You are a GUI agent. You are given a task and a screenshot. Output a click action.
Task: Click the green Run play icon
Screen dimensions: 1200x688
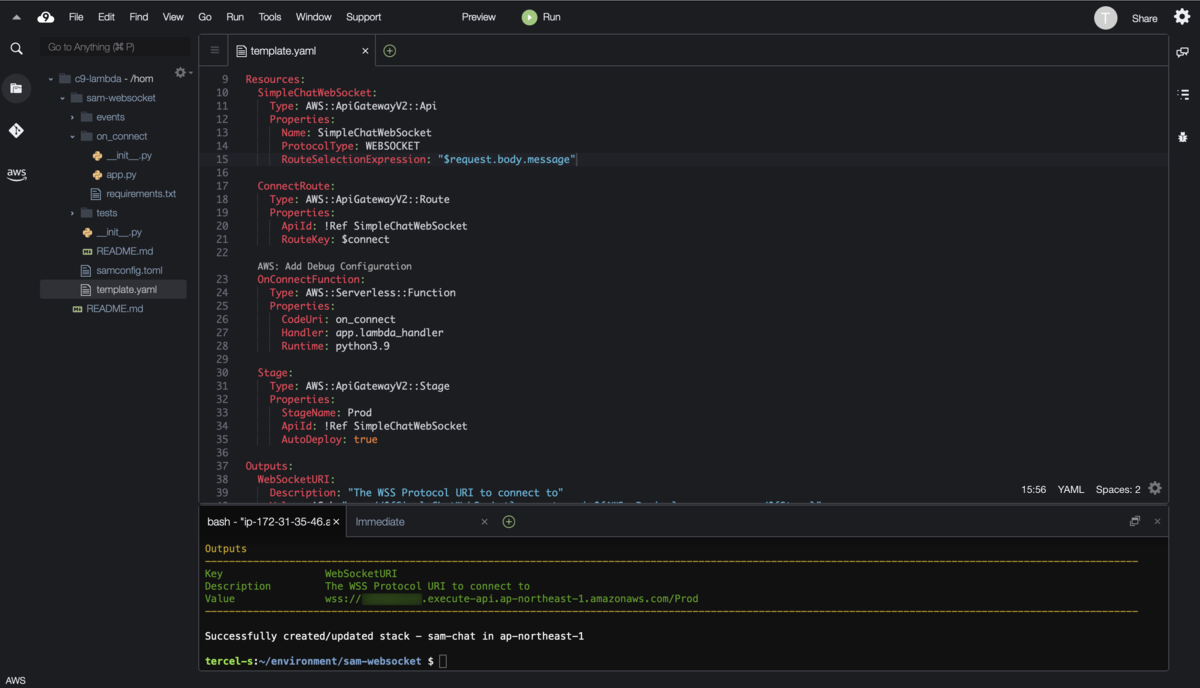click(529, 17)
